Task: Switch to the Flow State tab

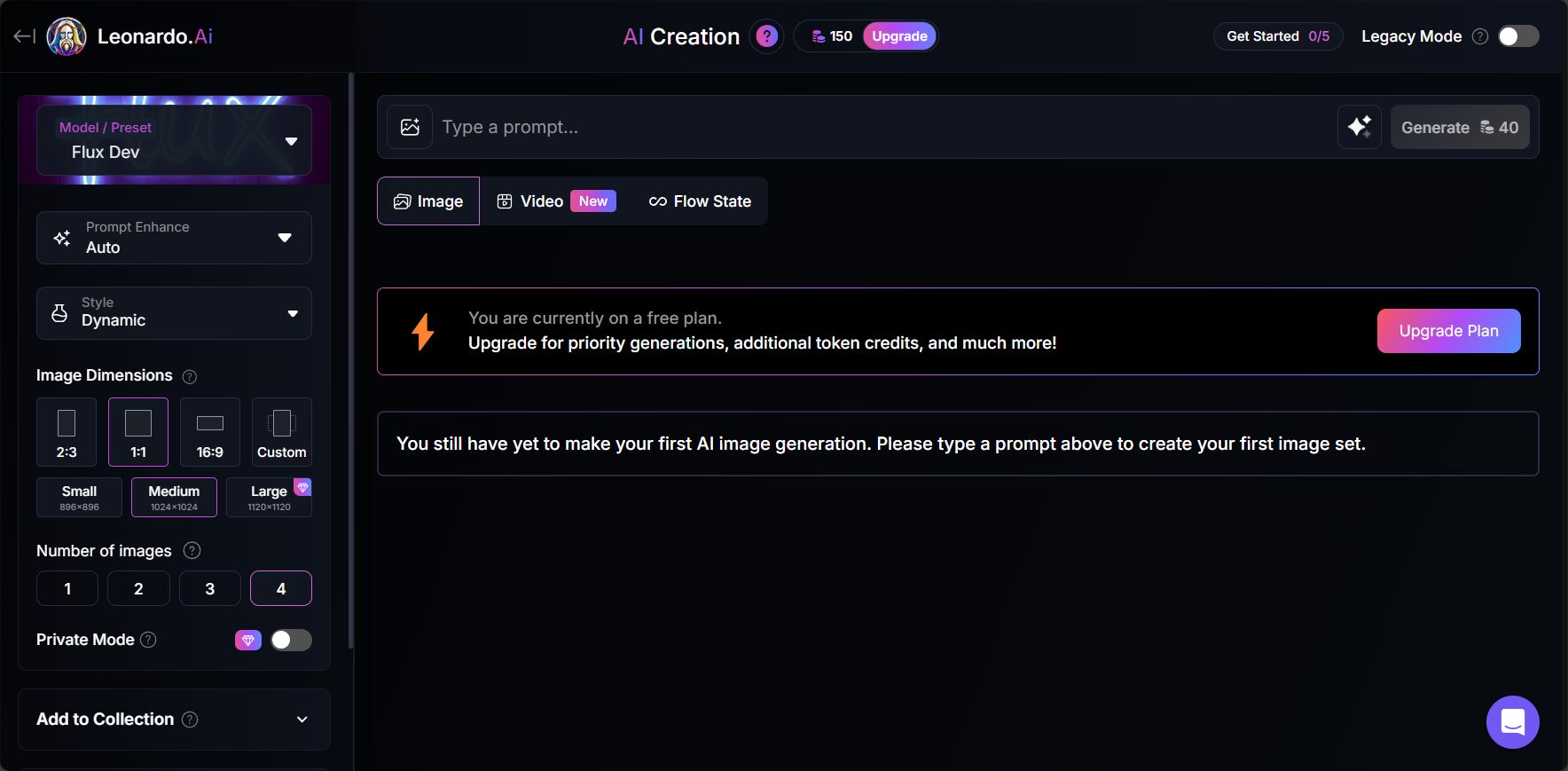Action: point(700,201)
